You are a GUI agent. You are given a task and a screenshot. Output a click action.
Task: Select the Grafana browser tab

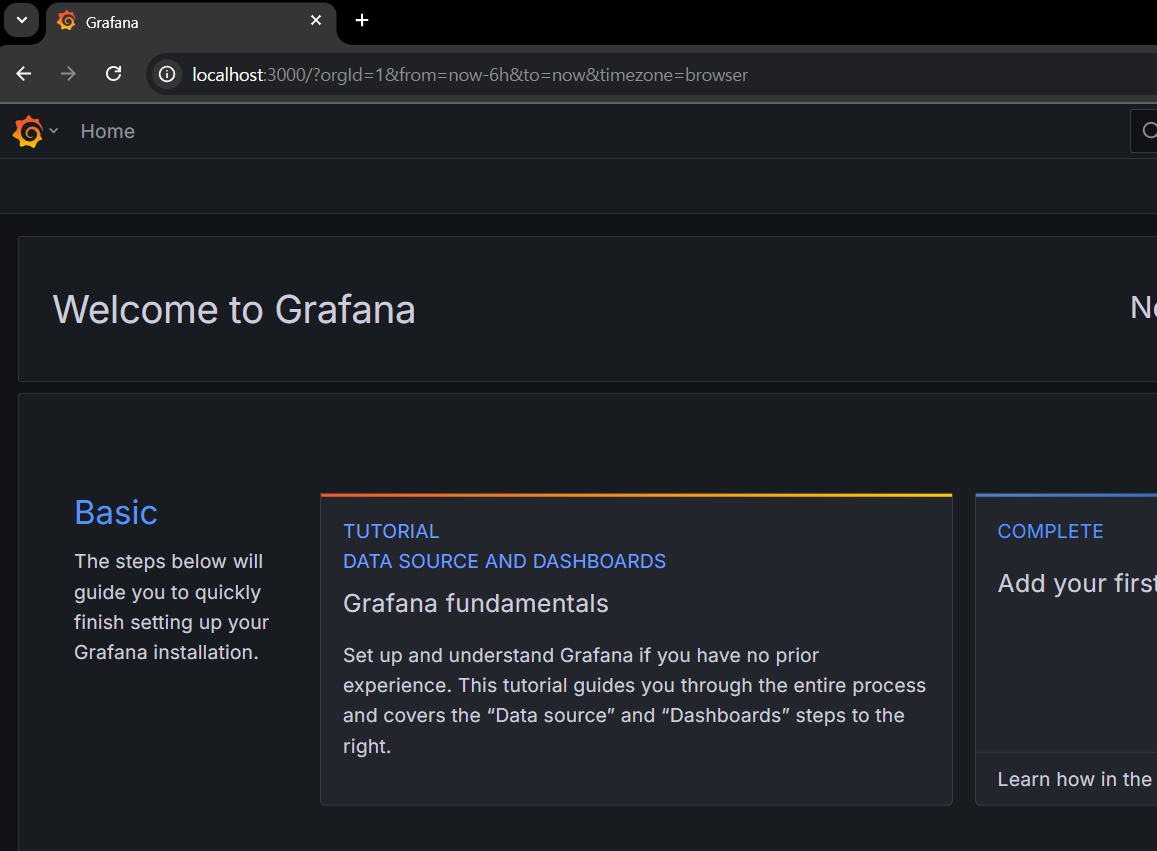click(191, 22)
